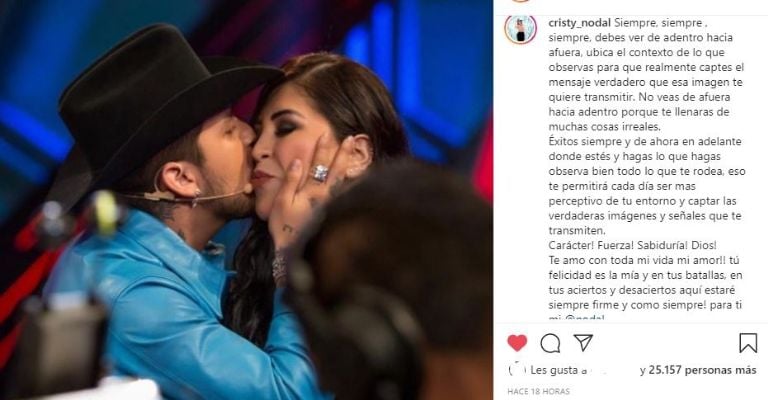Save the post with the bookmark icon
Image resolution: width=768 pixels, height=400 pixels.
pyautogui.click(x=748, y=343)
